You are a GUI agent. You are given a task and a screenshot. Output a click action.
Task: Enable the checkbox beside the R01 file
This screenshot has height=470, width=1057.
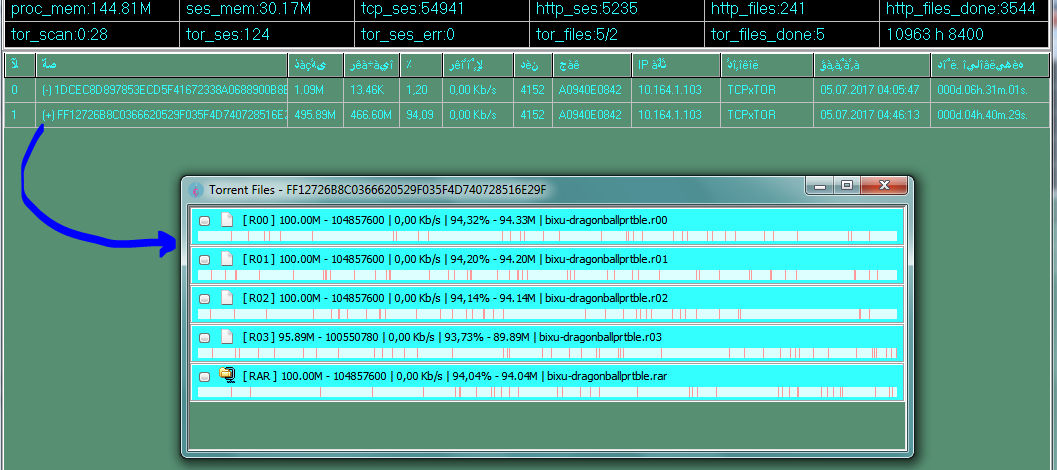point(205,260)
